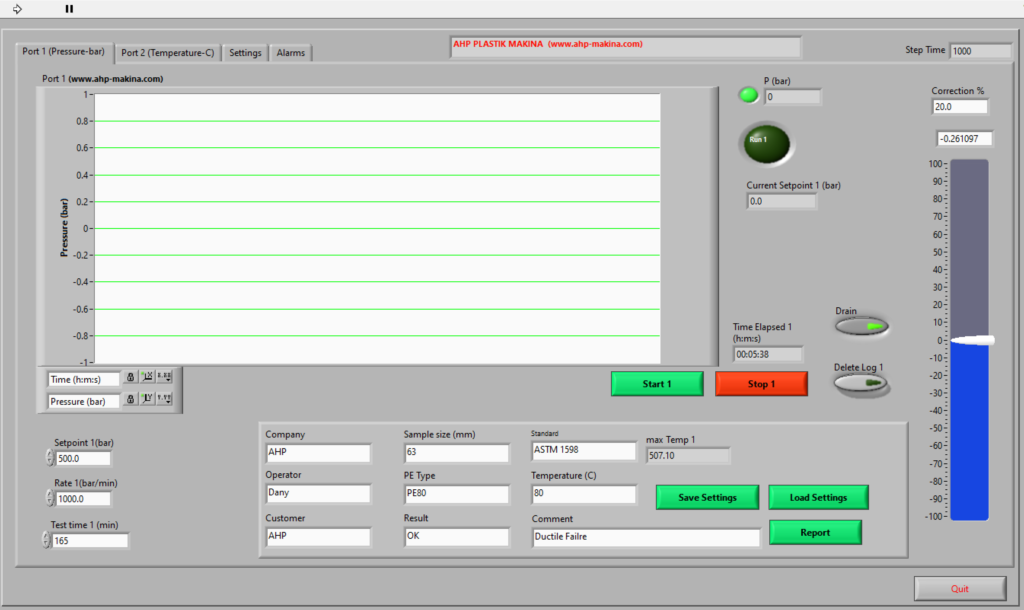Click the Setpoint 1(bar) increment/decrement stepper
This screenshot has width=1024, height=610.
point(50,458)
